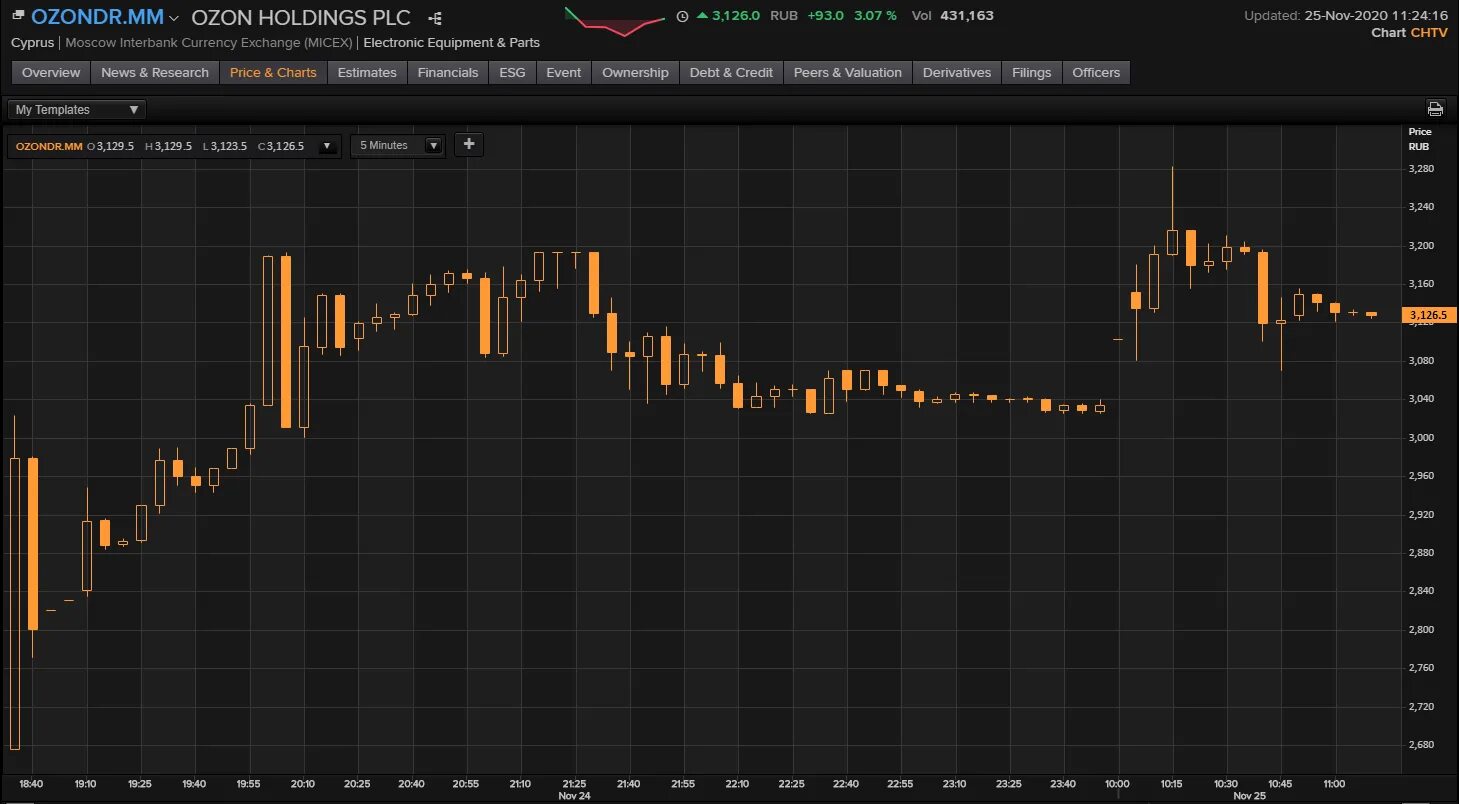Click the close value 3,126.5 in legend

(285, 146)
